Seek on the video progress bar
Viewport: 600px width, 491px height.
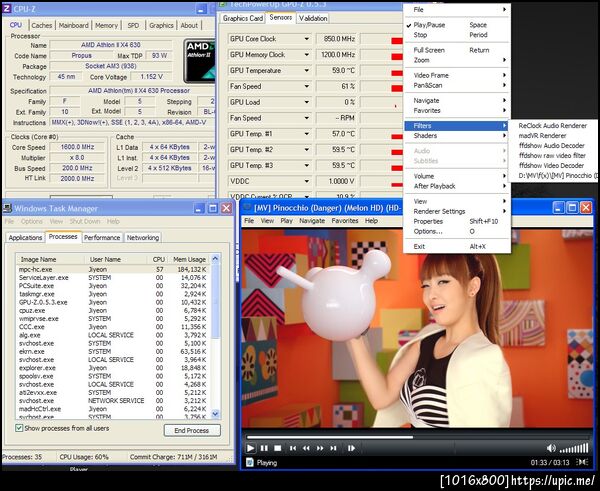(417, 437)
